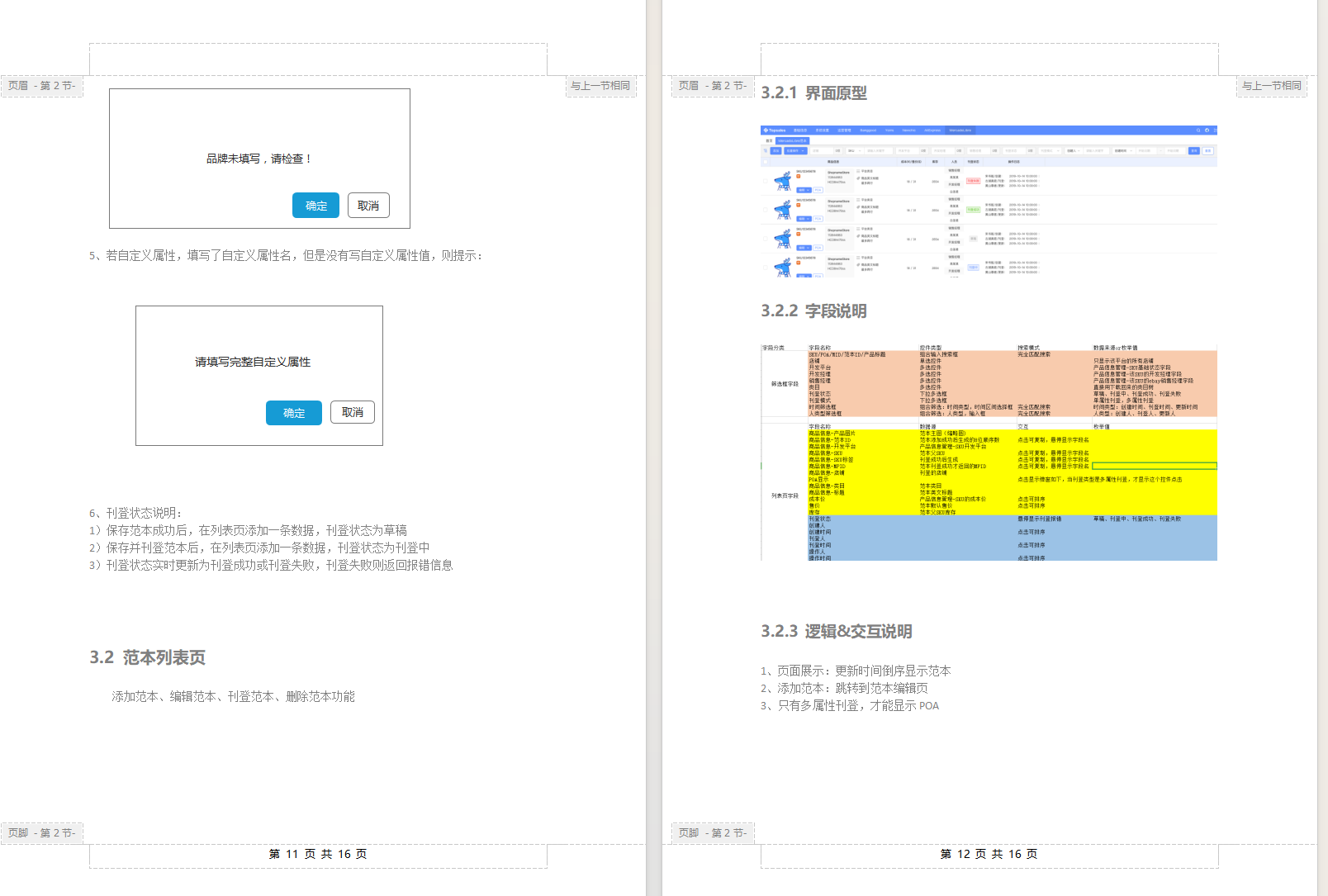Click the dialog text 请填写完整自定义属性
The image size is (1328, 896).
(253, 362)
